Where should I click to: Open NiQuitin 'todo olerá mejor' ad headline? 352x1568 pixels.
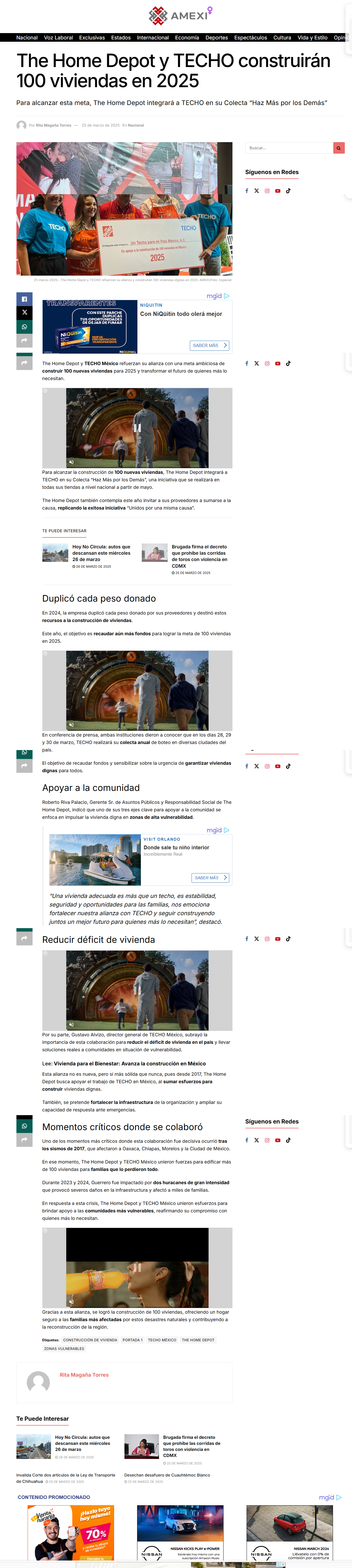tap(181, 314)
